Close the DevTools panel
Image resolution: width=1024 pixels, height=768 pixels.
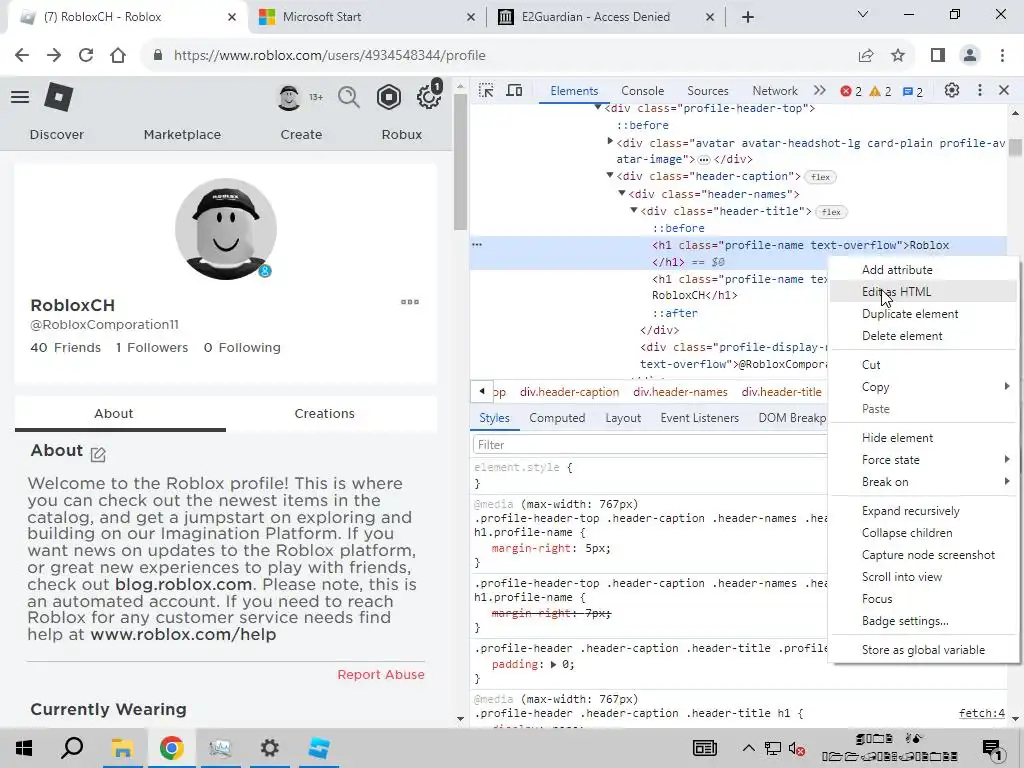(x=1004, y=90)
